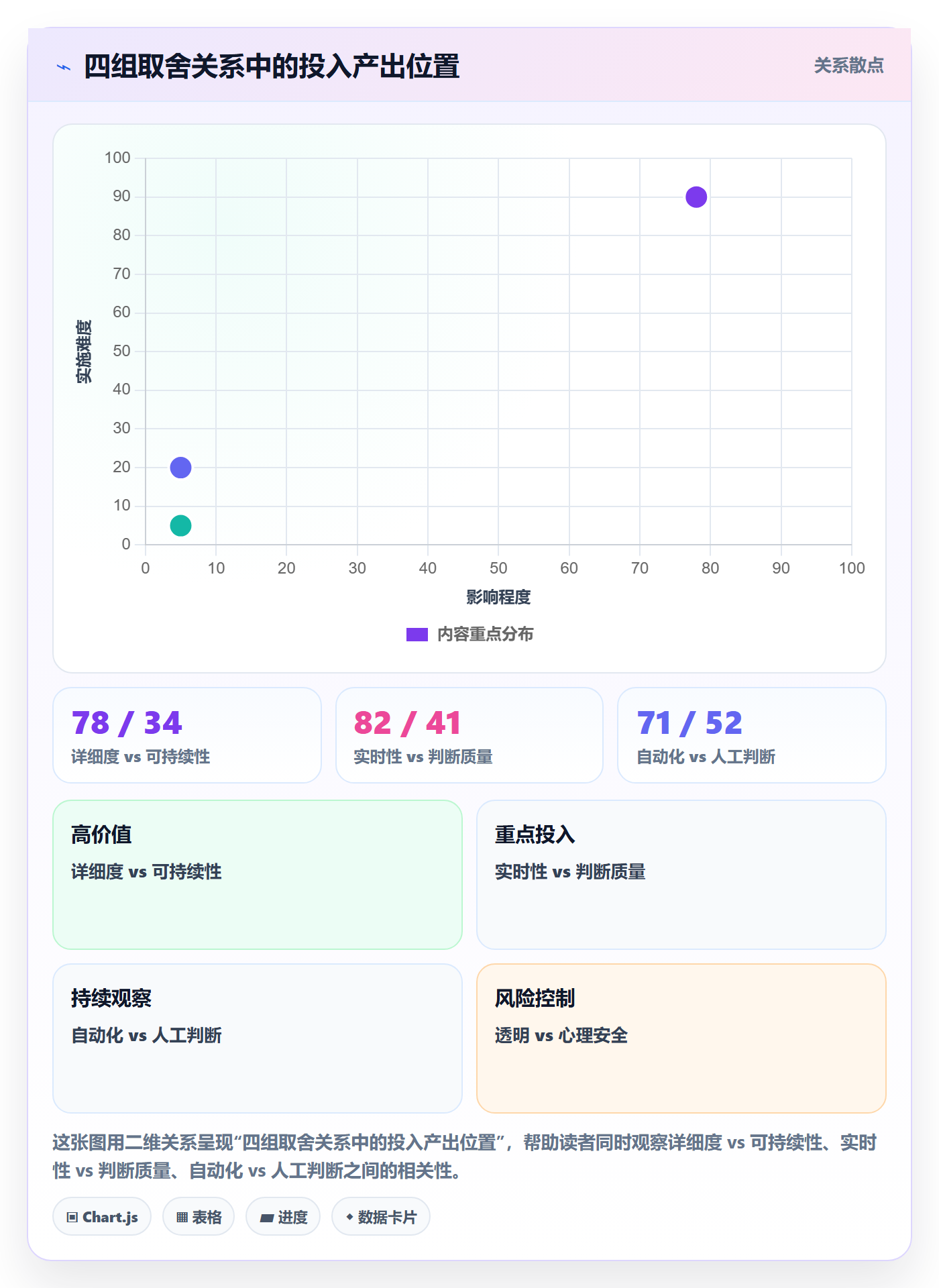Click the 数据卡片 tag chip
The width and height of the screenshot is (939, 1288).
(x=381, y=1217)
